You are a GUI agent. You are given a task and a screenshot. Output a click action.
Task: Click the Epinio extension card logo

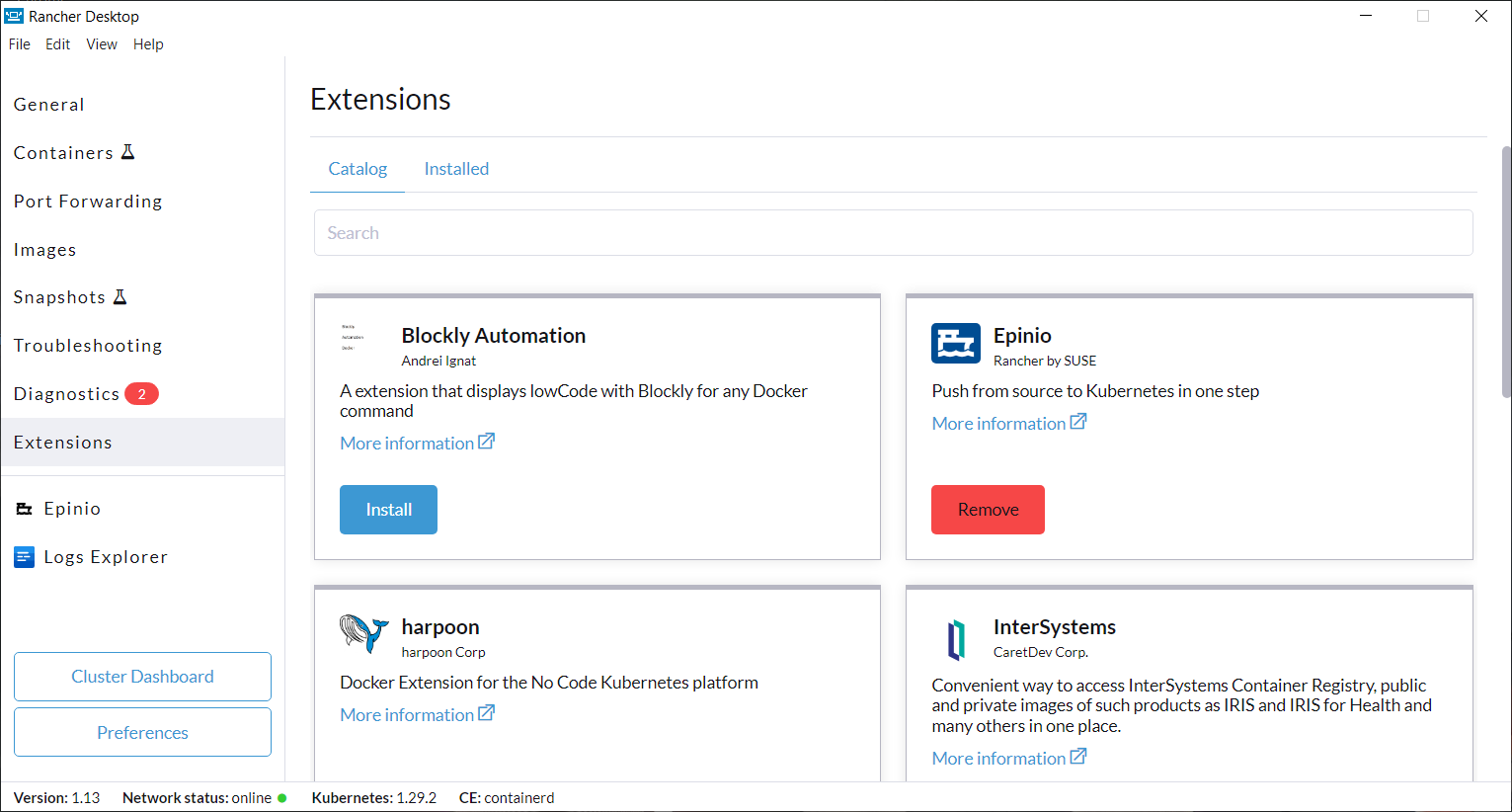(x=956, y=344)
